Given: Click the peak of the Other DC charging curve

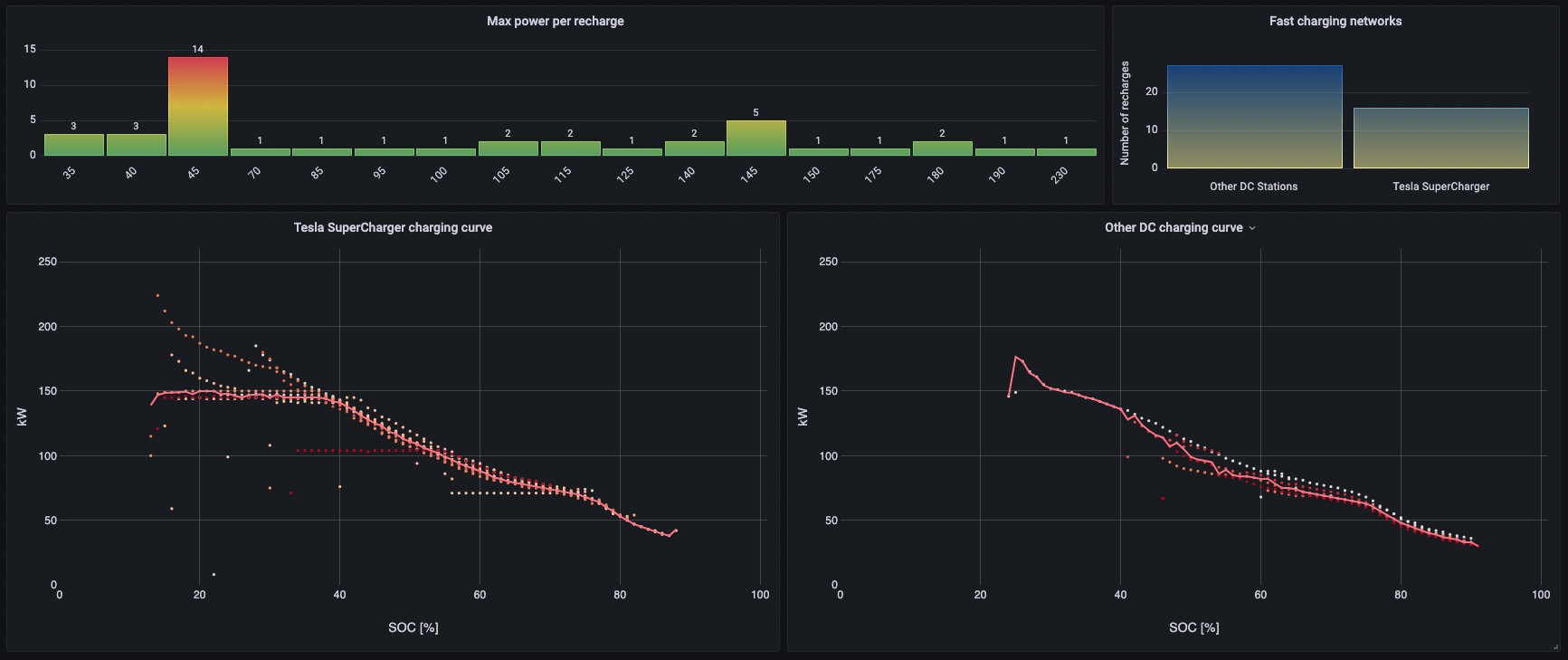Looking at the screenshot, I should (1015, 357).
